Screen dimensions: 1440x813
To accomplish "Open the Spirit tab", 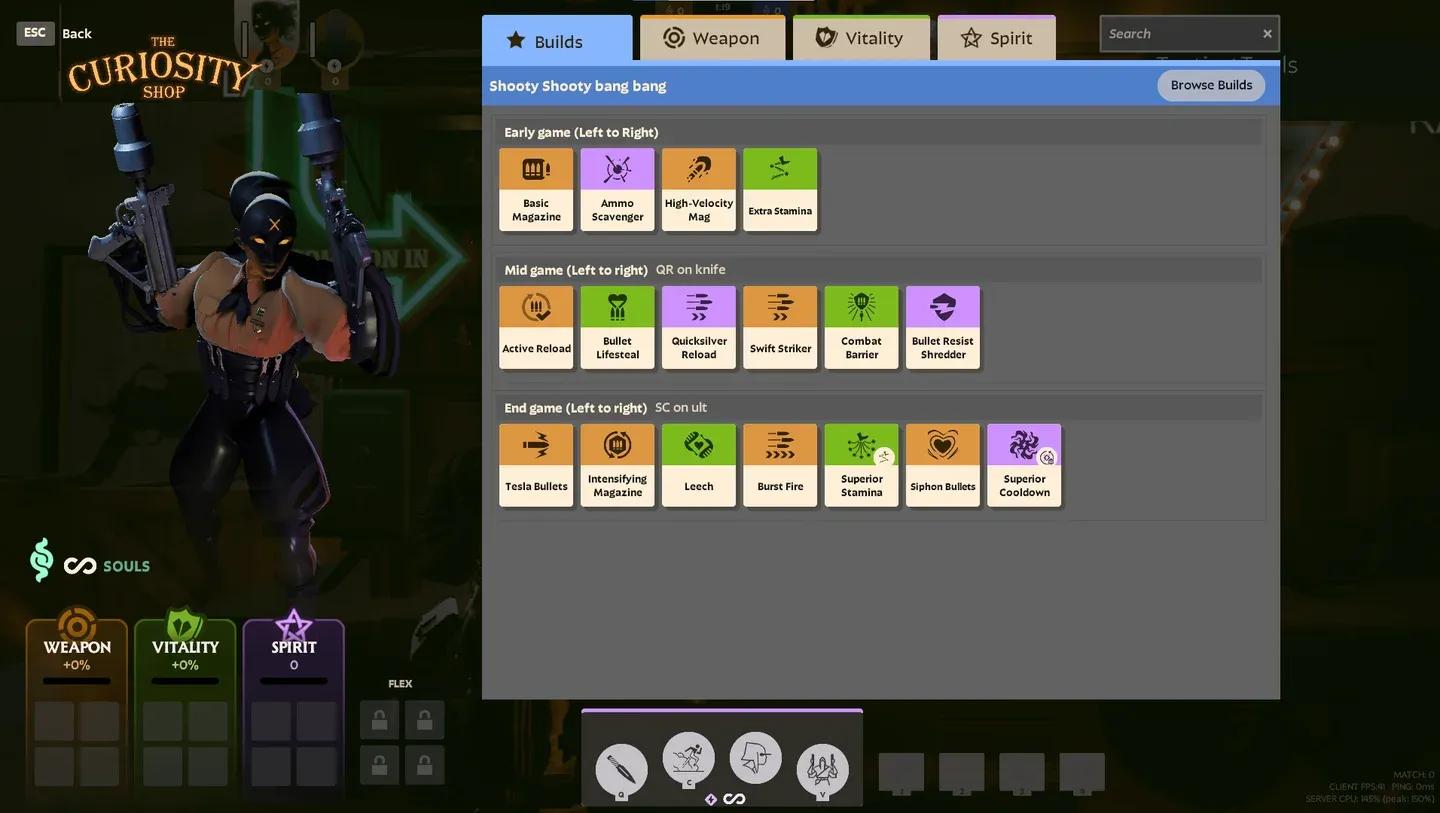I will 997,38.
